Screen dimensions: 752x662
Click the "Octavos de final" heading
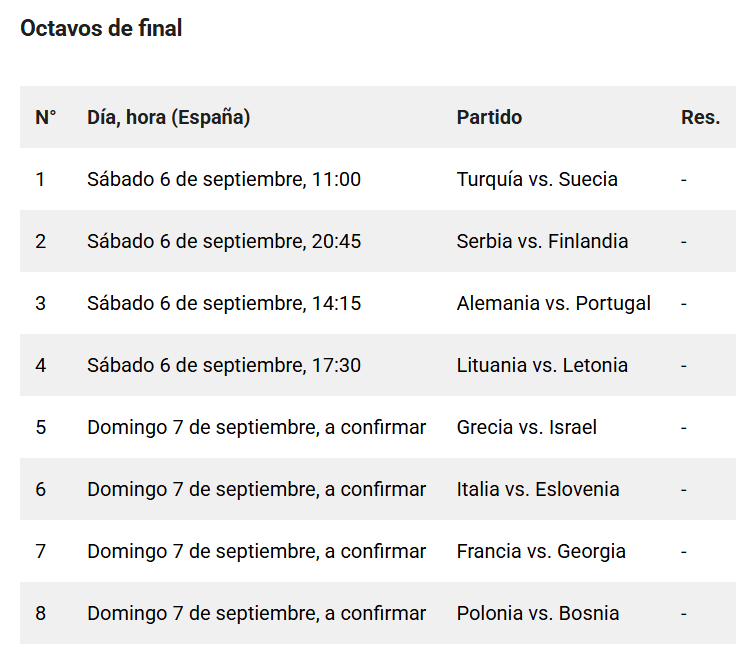tap(101, 29)
